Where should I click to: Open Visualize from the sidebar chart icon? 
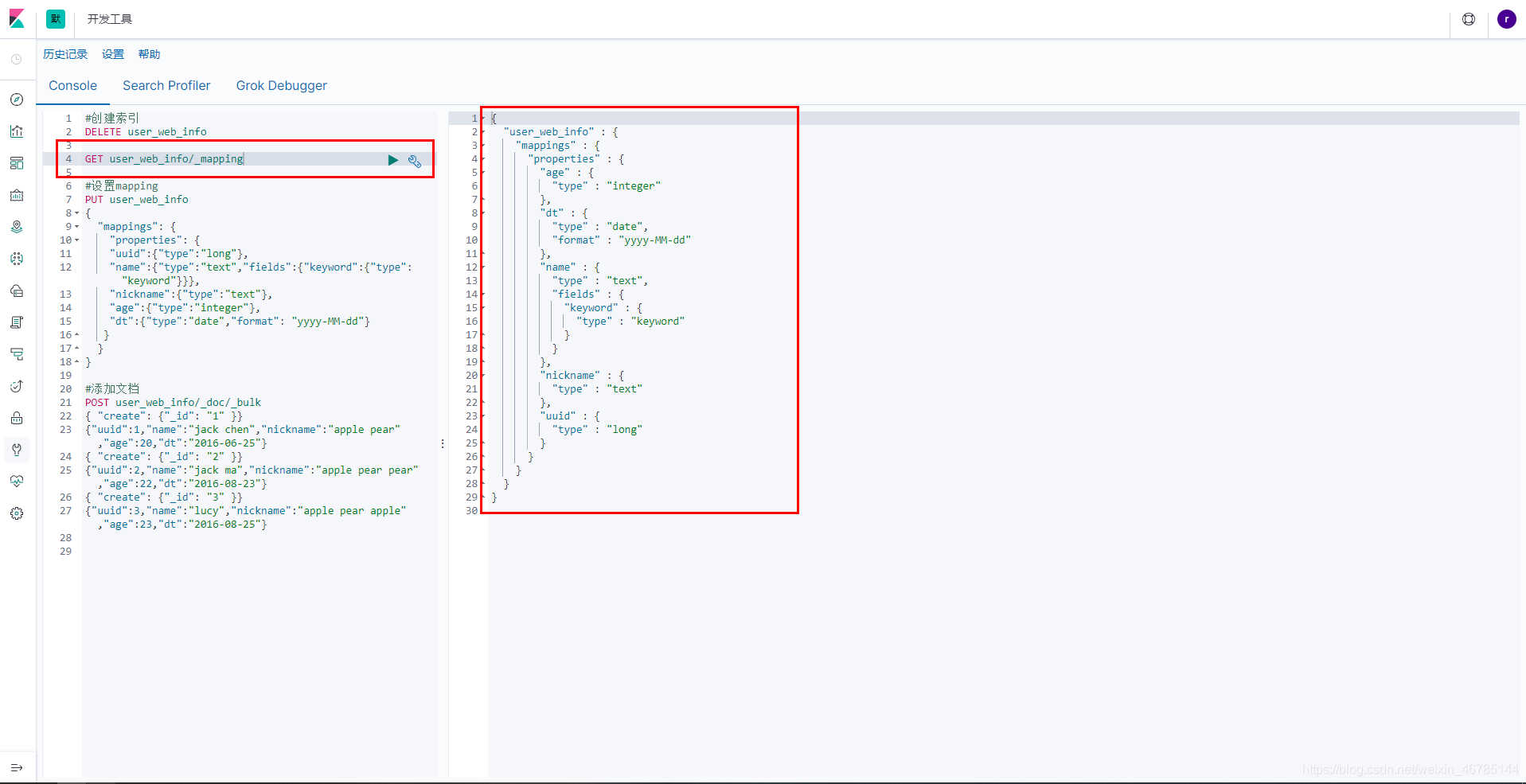pos(17,131)
